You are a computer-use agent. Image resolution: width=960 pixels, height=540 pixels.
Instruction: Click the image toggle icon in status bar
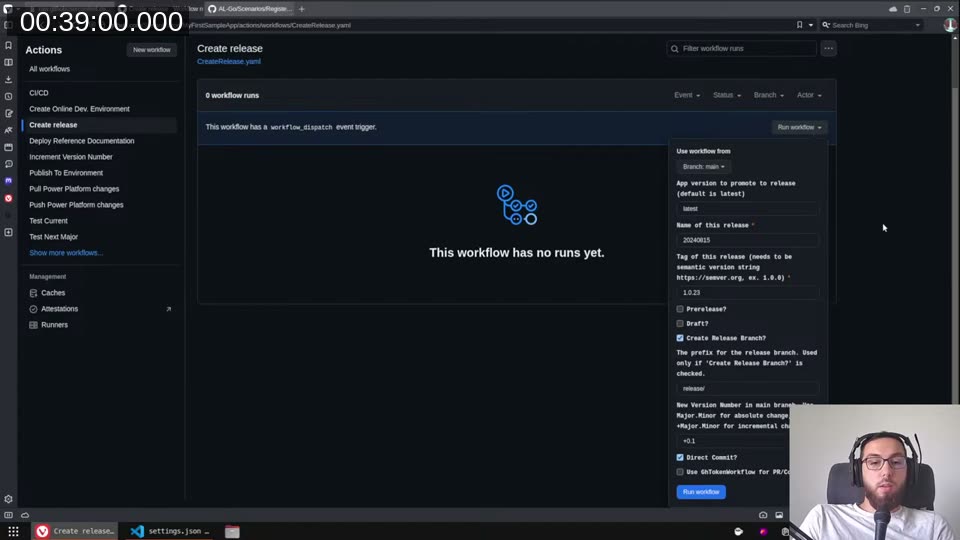(779, 516)
